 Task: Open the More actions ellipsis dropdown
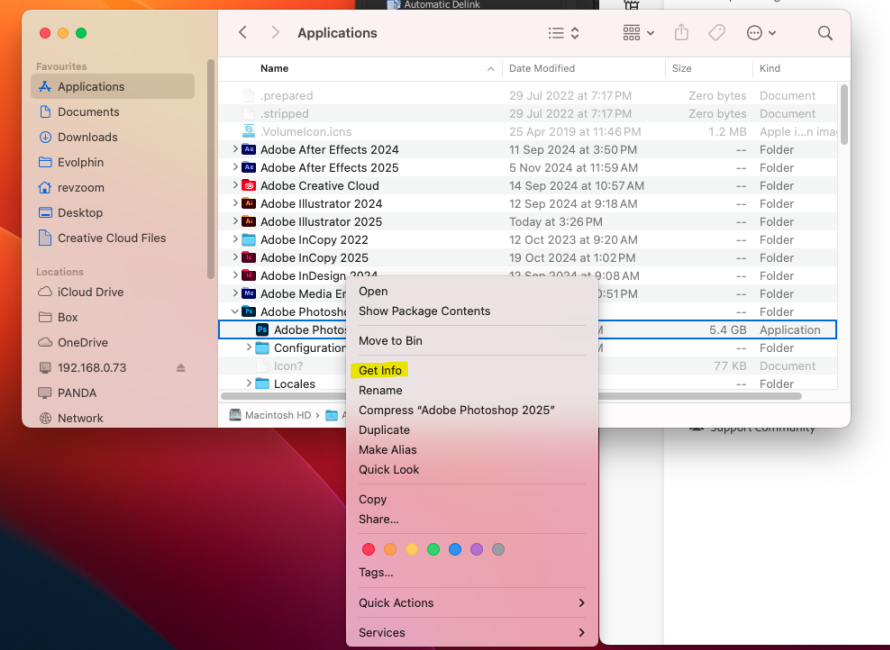point(761,33)
